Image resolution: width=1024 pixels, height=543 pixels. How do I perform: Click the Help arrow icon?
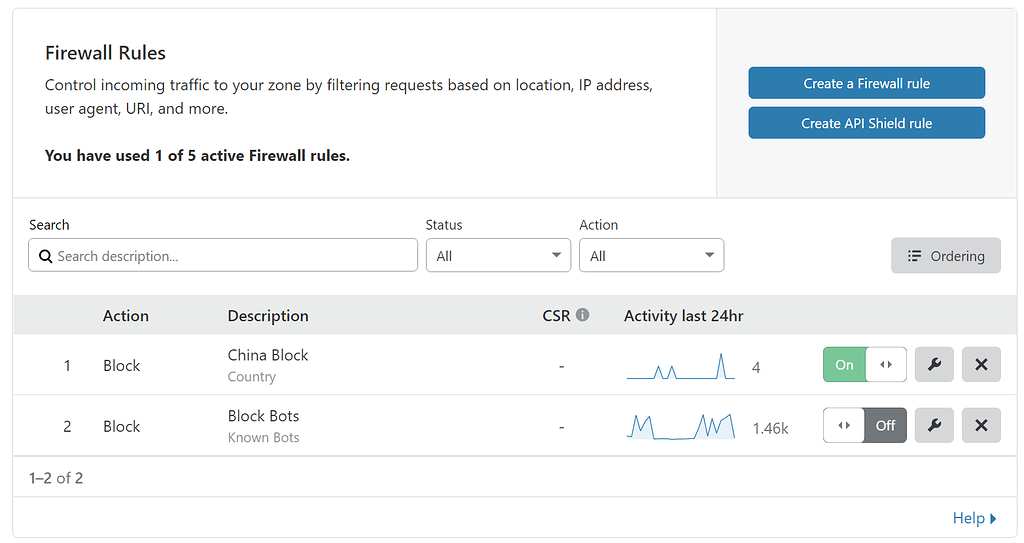click(x=993, y=518)
